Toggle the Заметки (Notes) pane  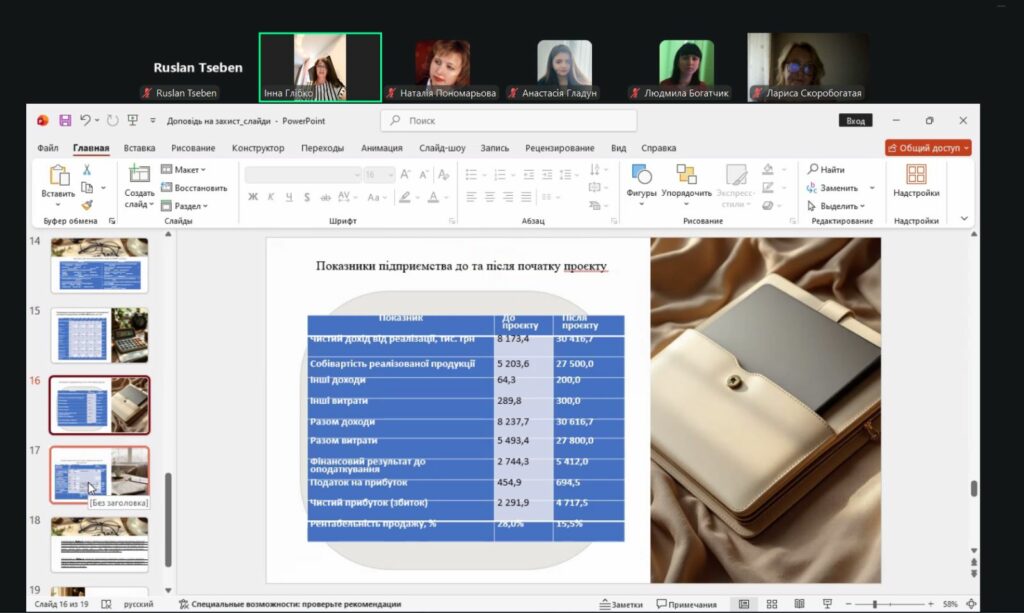(621, 604)
